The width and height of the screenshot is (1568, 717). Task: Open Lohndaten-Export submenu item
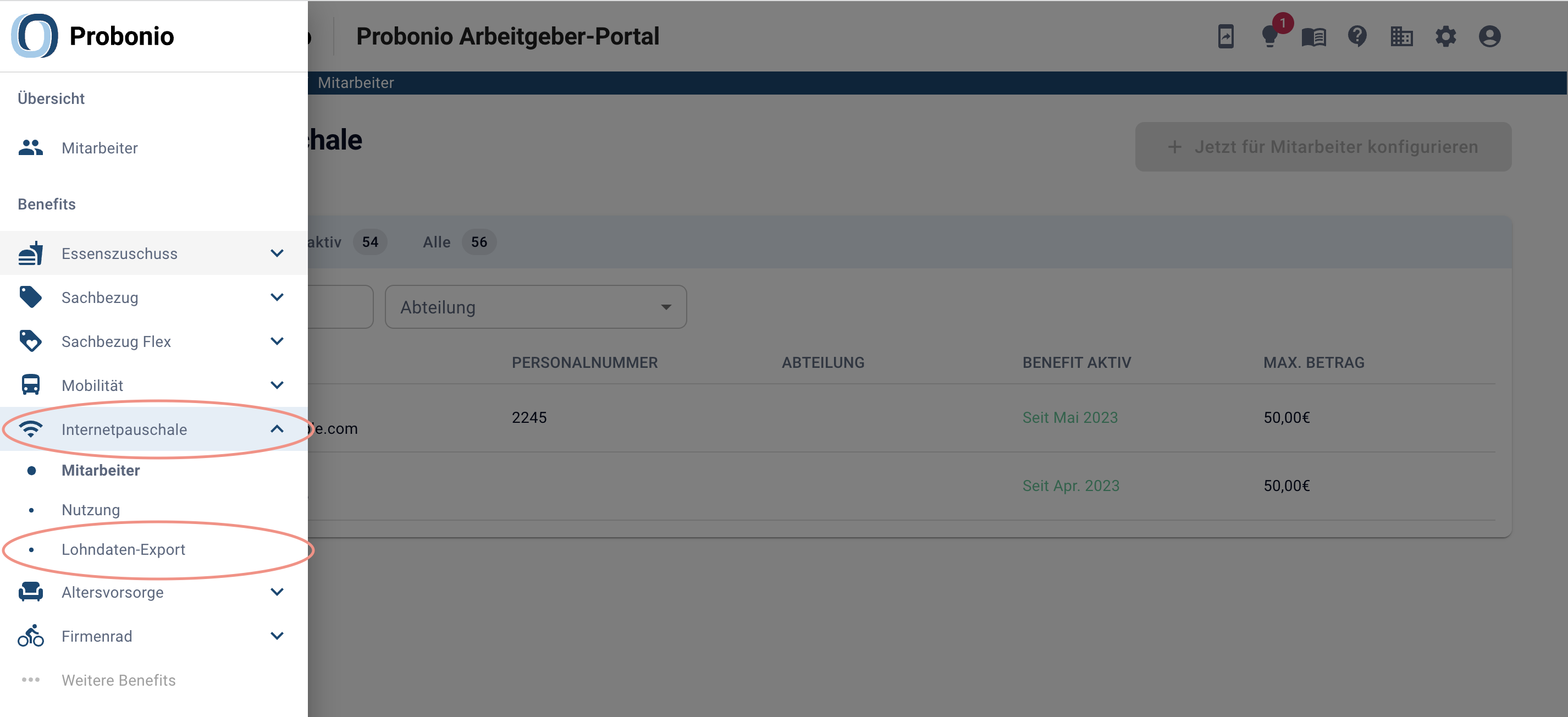pos(123,549)
